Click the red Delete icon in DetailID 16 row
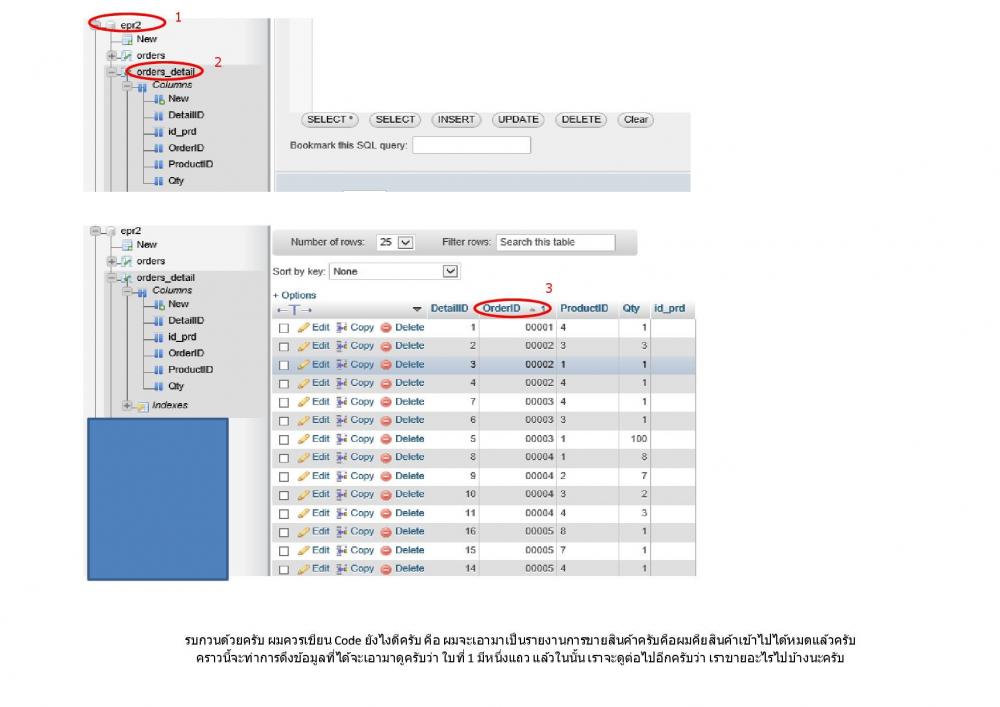 coord(386,532)
